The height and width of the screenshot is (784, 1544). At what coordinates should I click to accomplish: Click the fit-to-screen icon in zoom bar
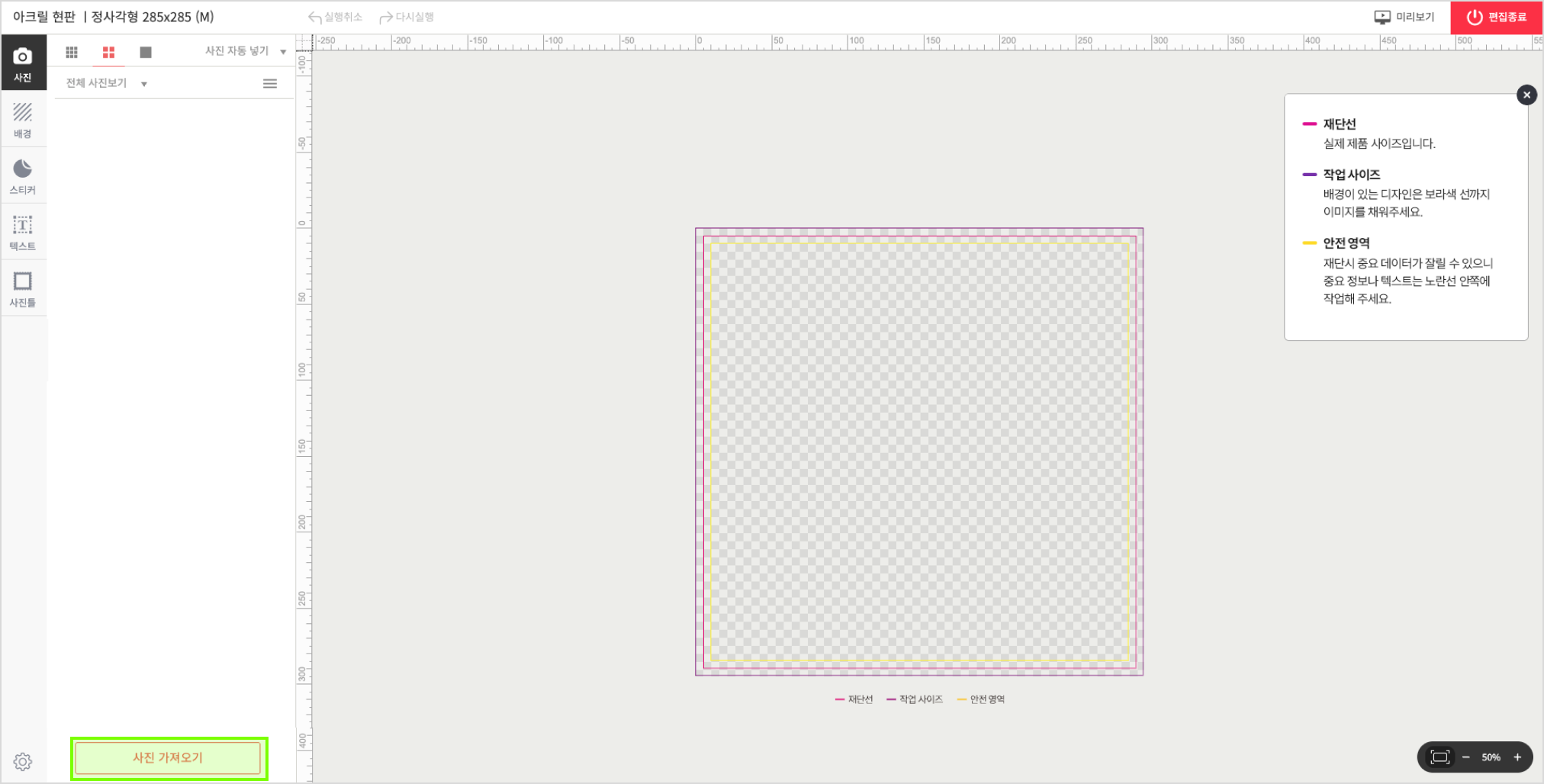1439,757
